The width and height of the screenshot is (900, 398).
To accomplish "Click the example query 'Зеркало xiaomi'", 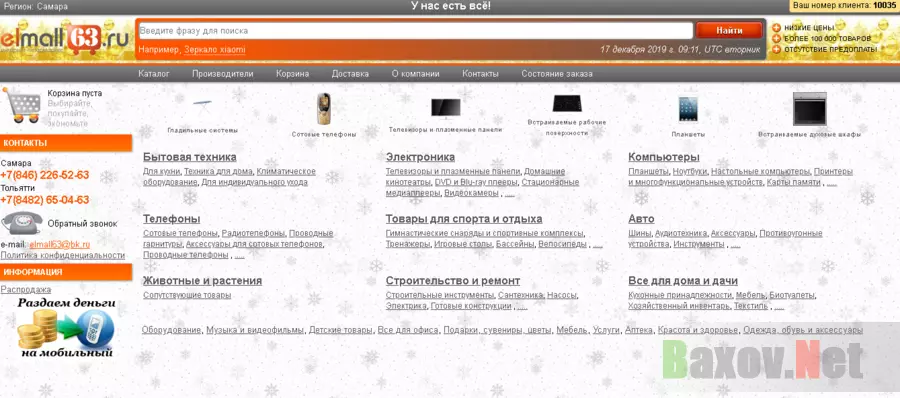I will pos(215,50).
